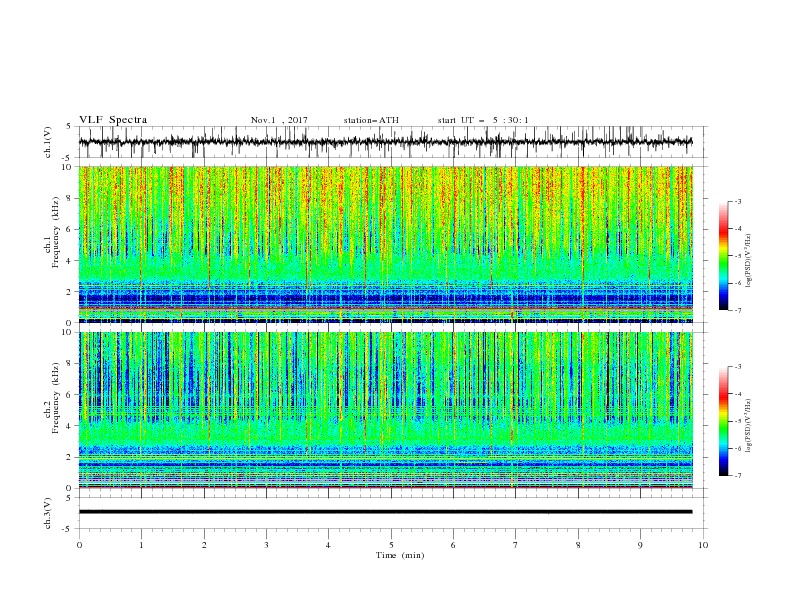Screen dimensions: 792x612
Task: Select the date text "Nov.1 , 2017"
Action: [279, 120]
